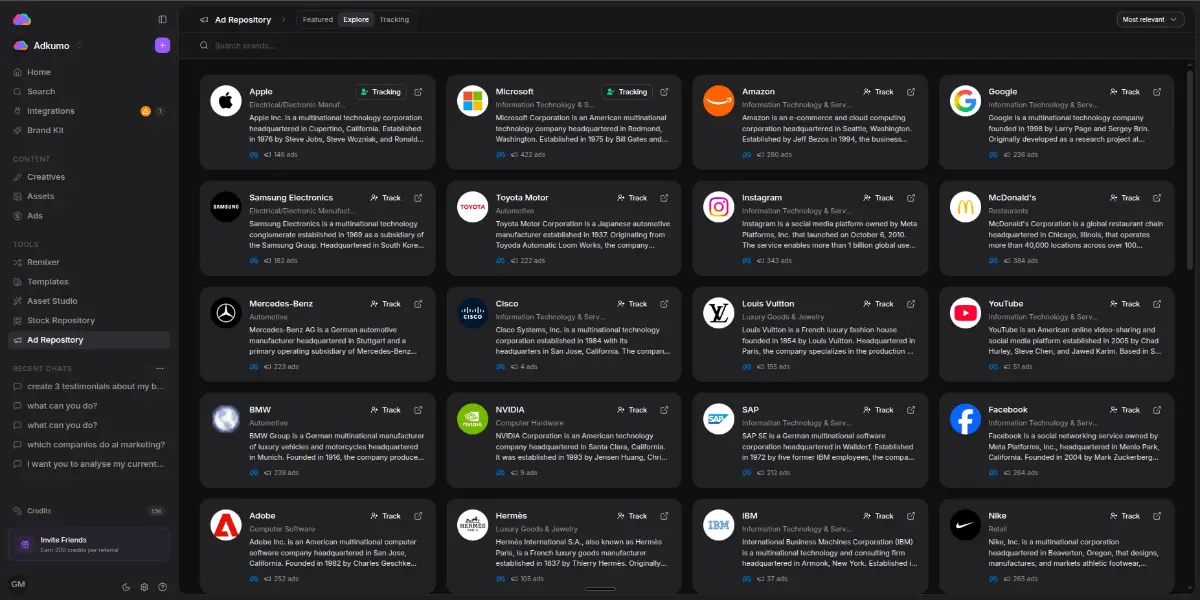Track the Amazon brand

click(880, 92)
